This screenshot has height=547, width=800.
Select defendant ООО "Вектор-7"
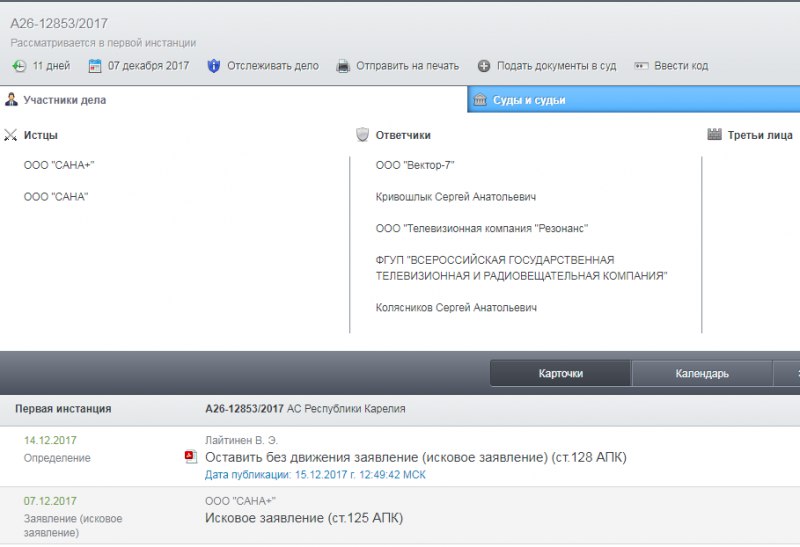click(x=415, y=165)
